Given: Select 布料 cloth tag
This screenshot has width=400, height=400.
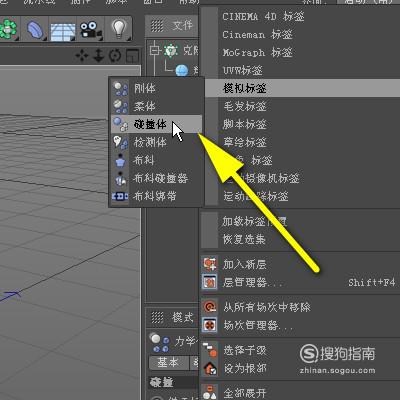Looking at the screenshot, I should (x=156, y=160).
